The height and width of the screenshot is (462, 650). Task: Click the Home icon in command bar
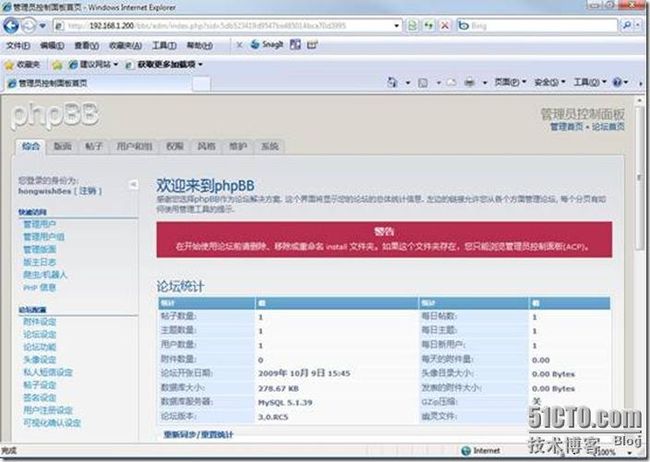coord(392,83)
